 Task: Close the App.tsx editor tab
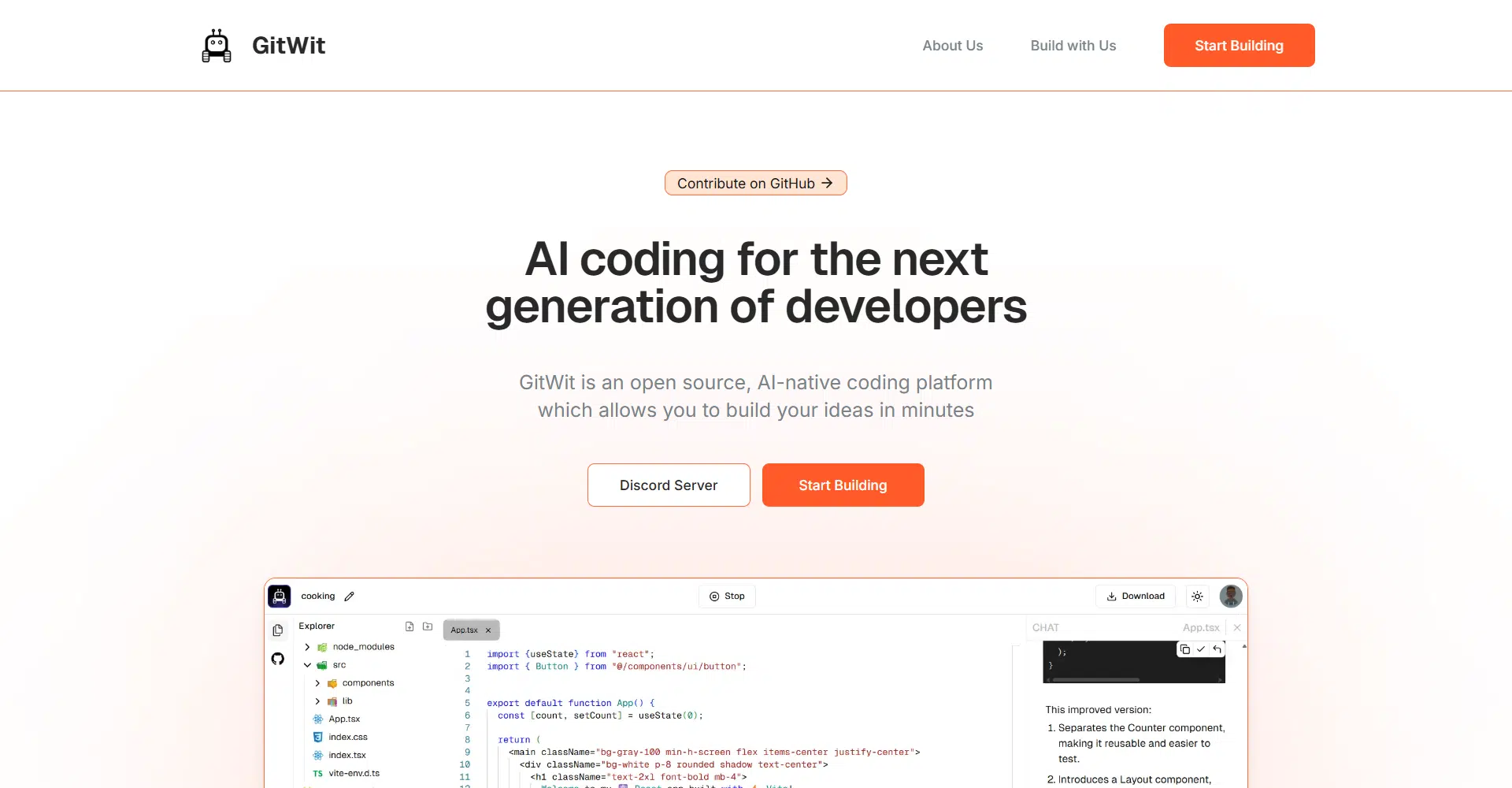[488, 630]
